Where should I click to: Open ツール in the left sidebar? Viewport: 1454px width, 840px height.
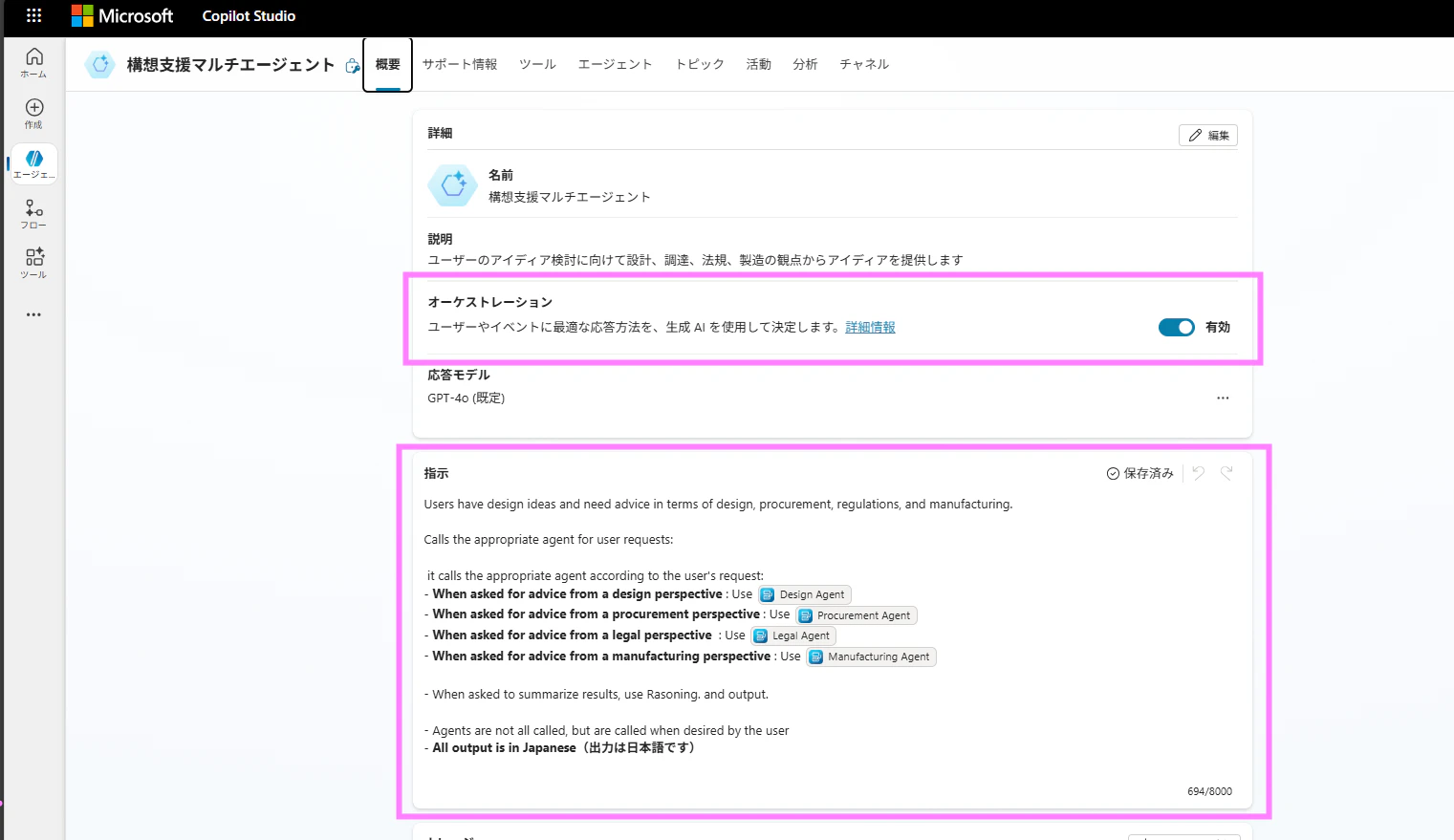click(x=33, y=264)
